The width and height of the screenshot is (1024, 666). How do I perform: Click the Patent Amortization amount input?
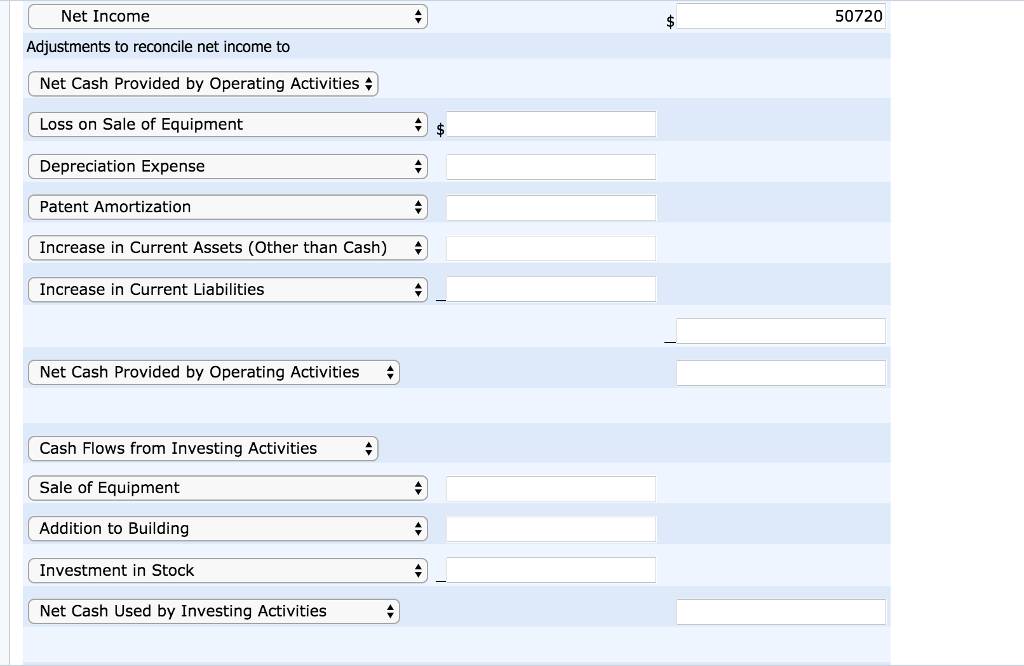551,208
